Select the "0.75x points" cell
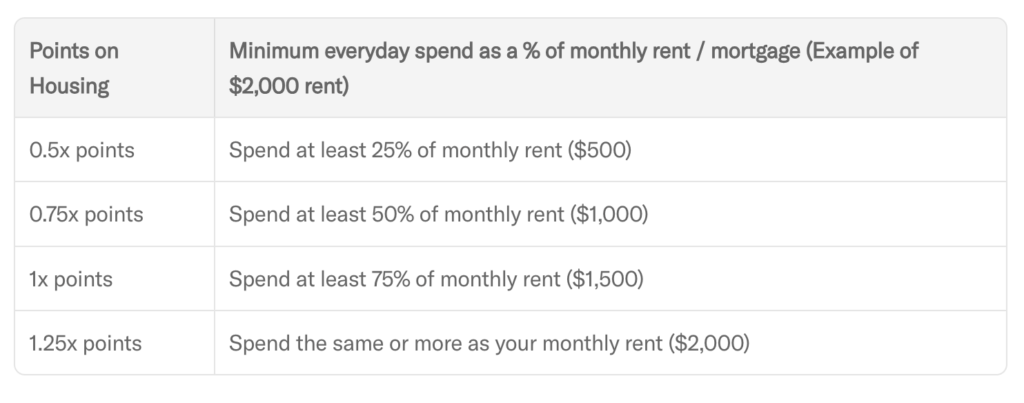The height and width of the screenshot is (403, 1024). tap(86, 214)
